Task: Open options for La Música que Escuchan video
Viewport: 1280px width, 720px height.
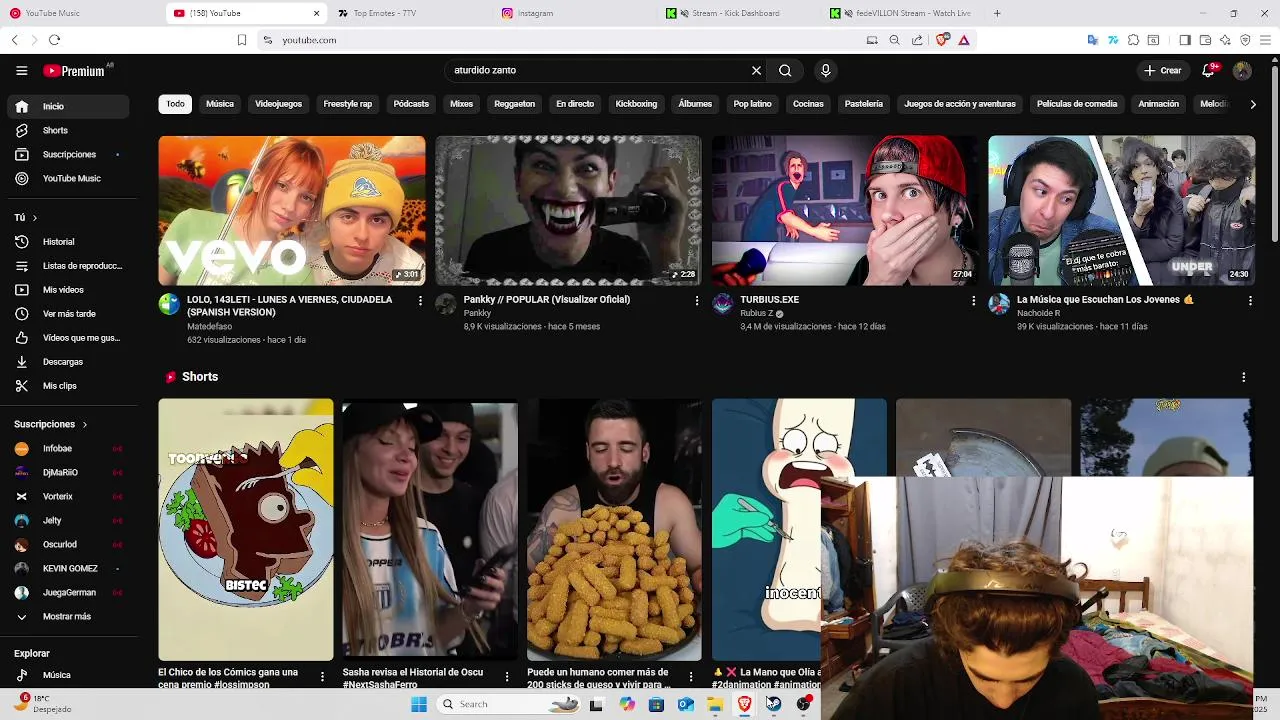Action: coord(1250,300)
